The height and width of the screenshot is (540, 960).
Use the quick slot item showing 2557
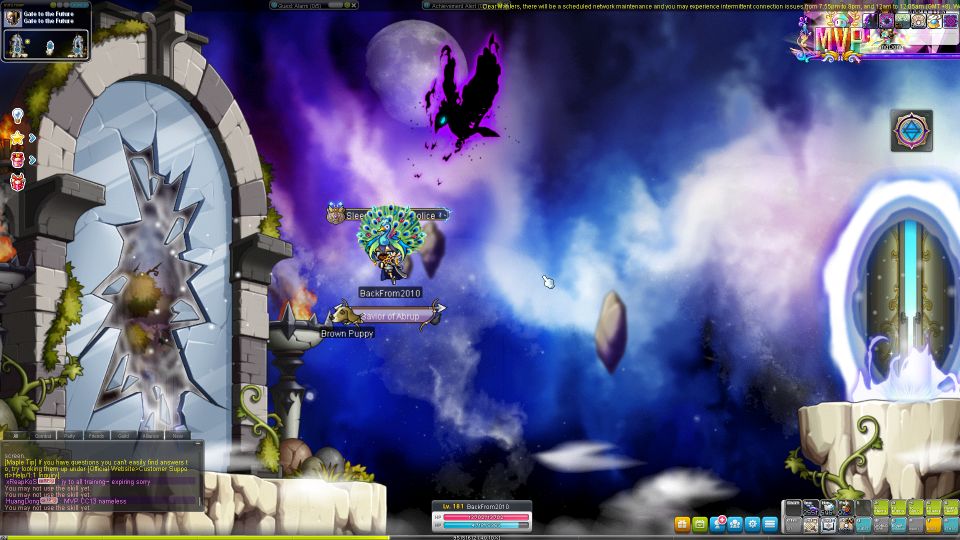click(x=811, y=508)
